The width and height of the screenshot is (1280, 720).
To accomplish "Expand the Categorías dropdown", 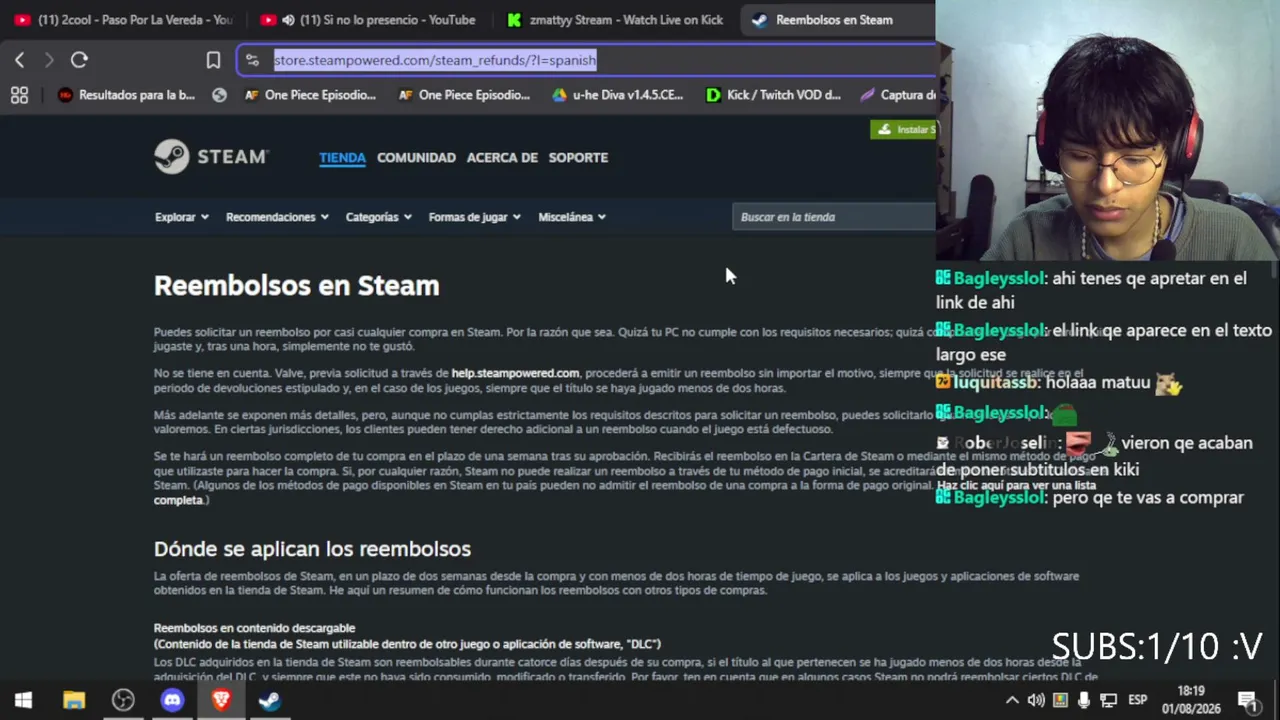I will click(x=379, y=217).
